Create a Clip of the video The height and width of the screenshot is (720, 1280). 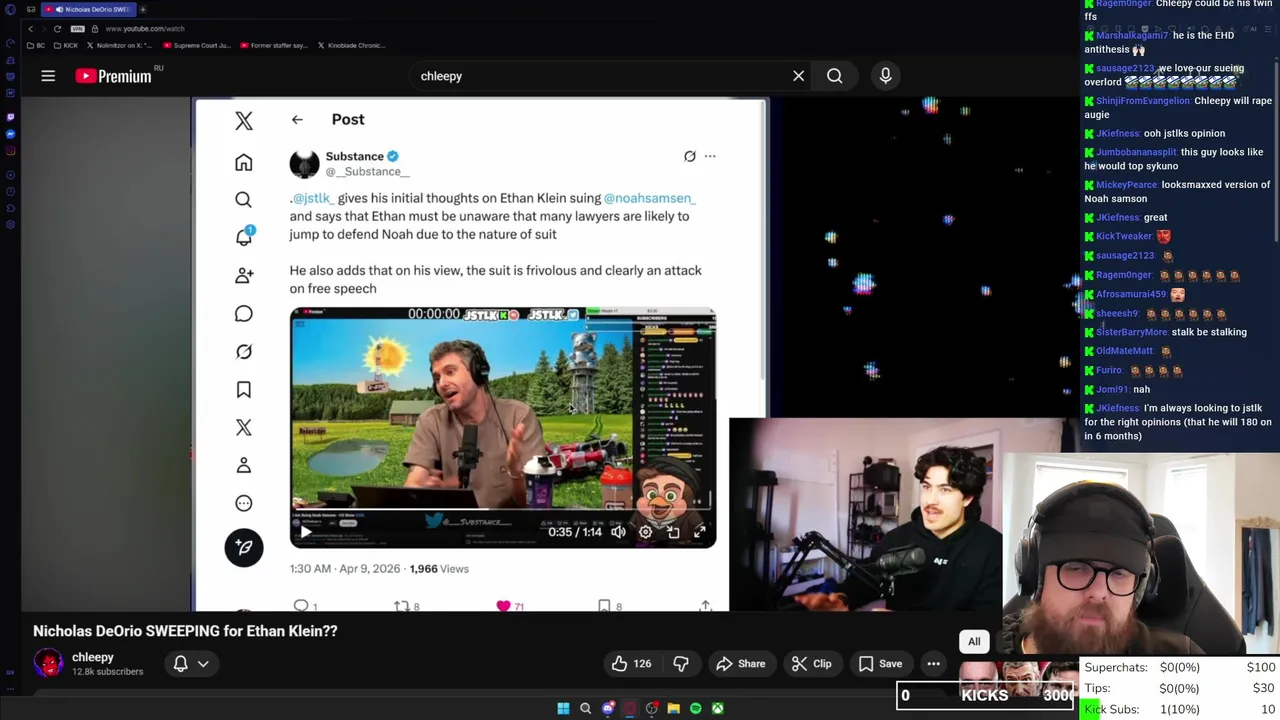pyautogui.click(x=811, y=664)
